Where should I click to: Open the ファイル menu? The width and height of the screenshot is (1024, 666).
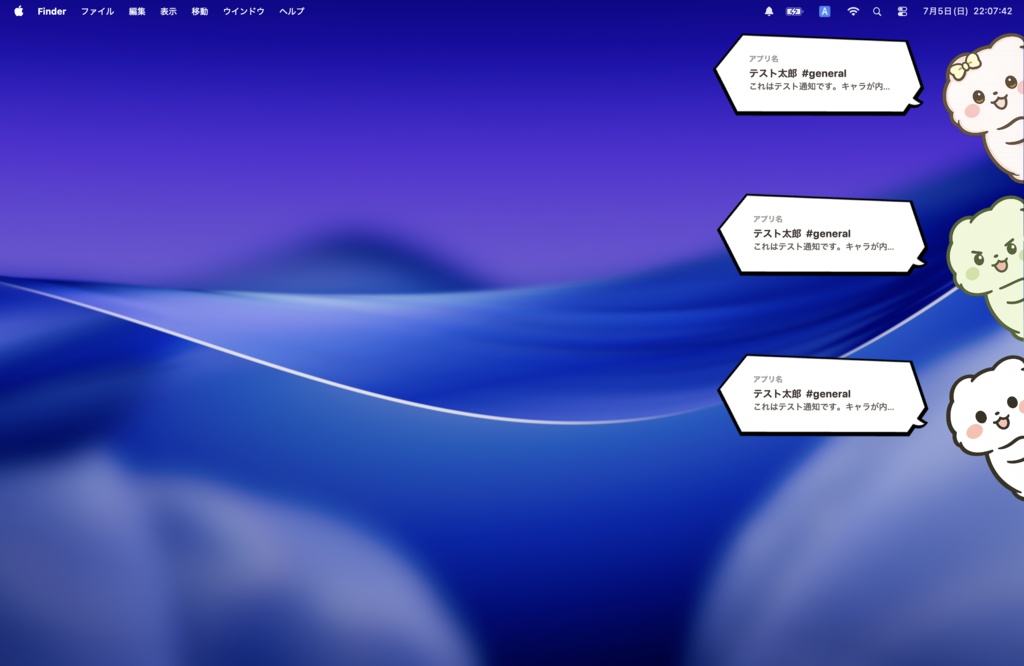pyautogui.click(x=97, y=11)
